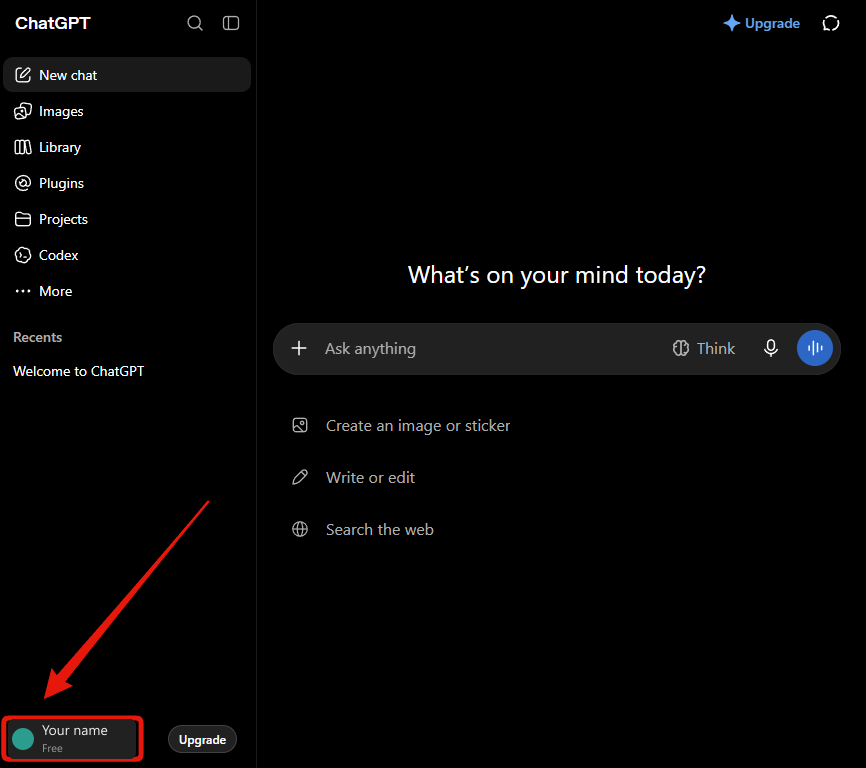Click the Projects folder icon
Screen dimensions: 866x768
23,219
